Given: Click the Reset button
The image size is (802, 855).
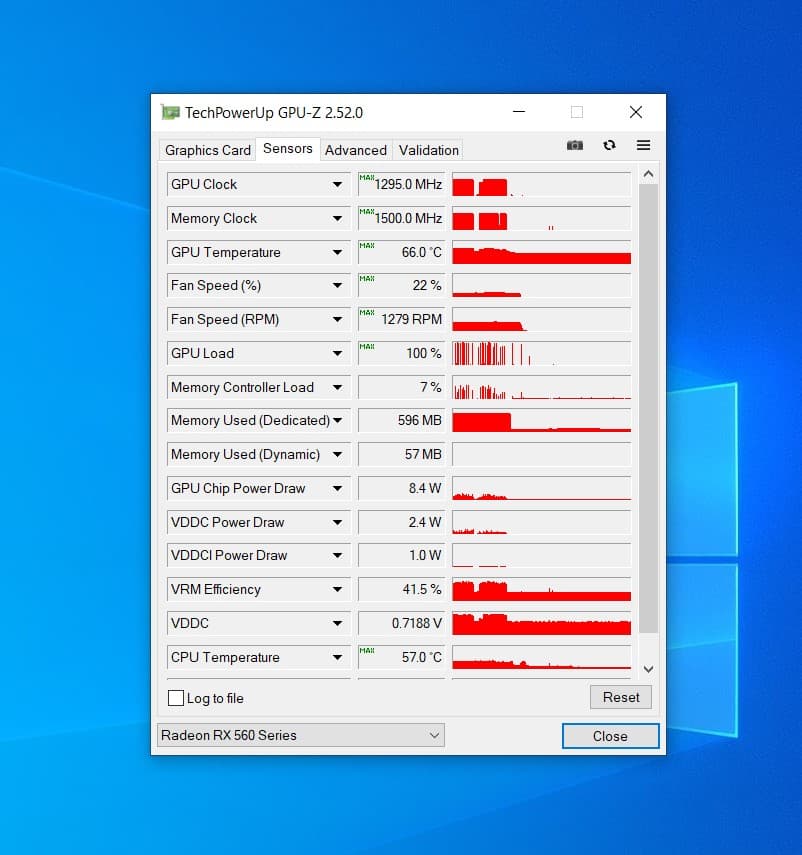Looking at the screenshot, I should point(620,697).
